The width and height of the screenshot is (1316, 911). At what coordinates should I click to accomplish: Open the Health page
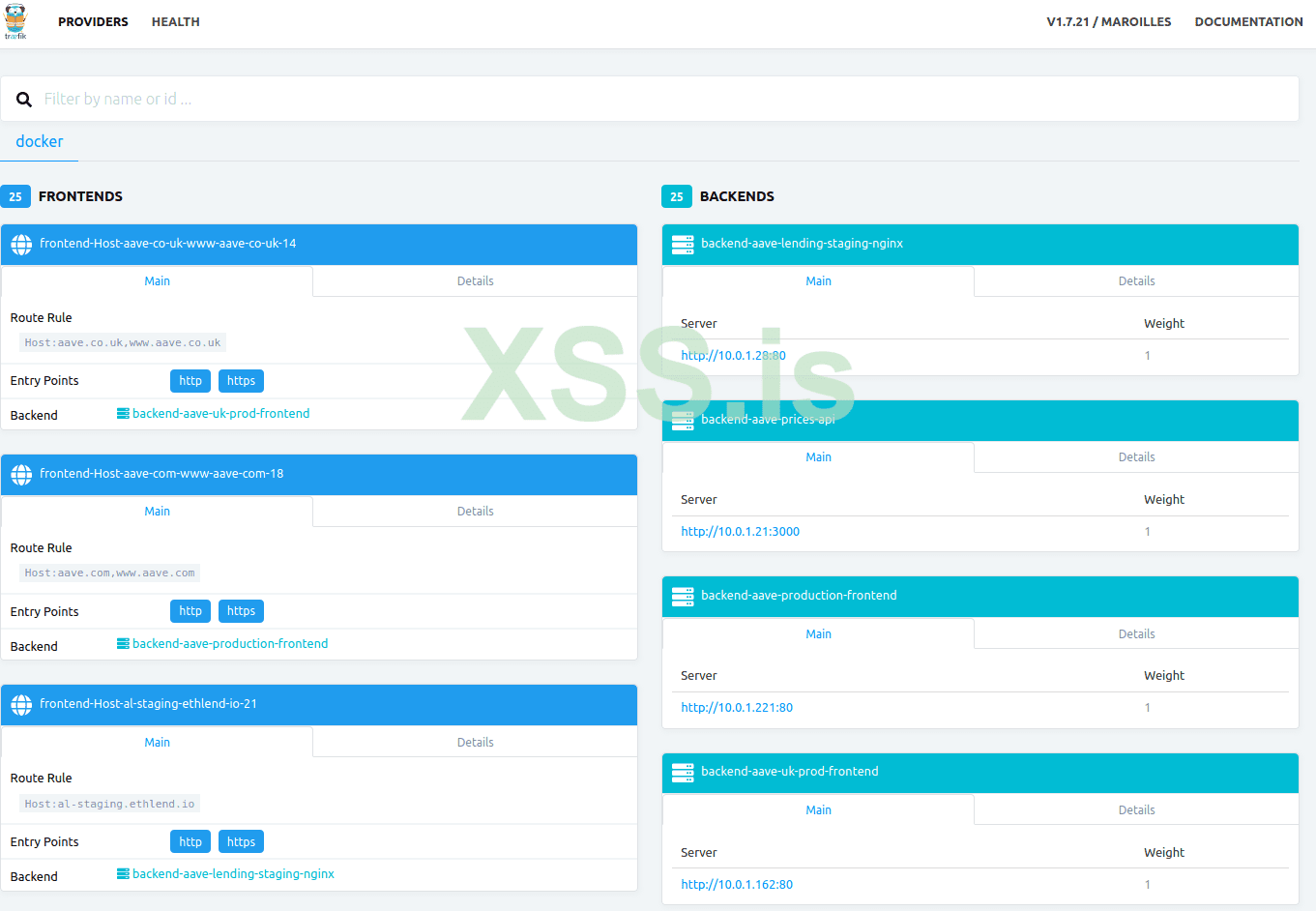tap(176, 22)
